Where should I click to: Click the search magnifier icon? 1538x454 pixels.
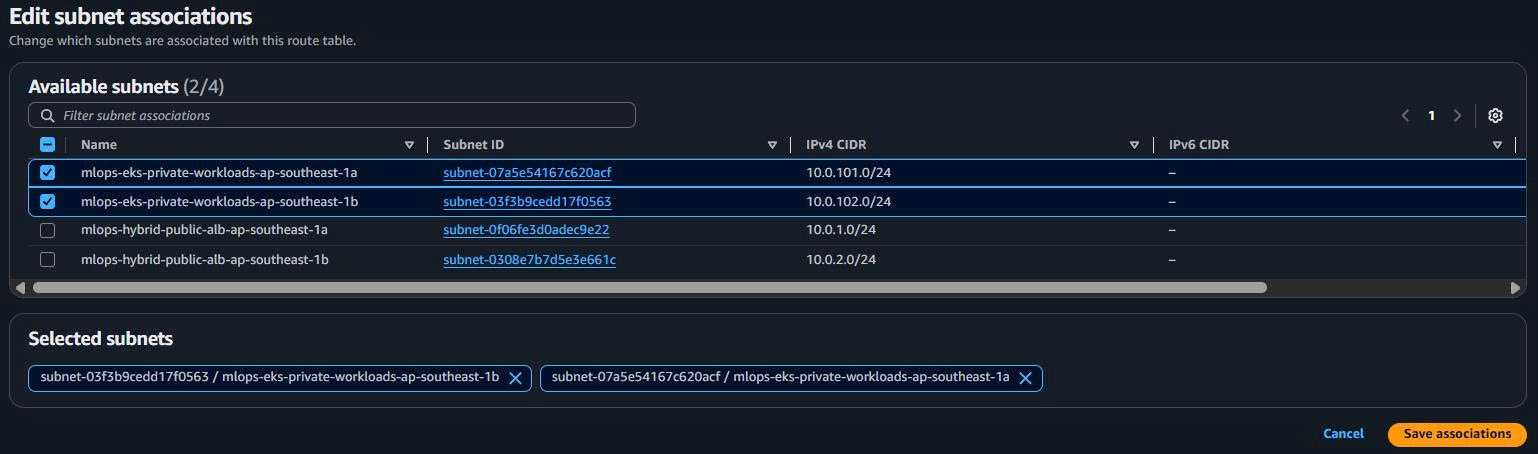click(x=47, y=115)
